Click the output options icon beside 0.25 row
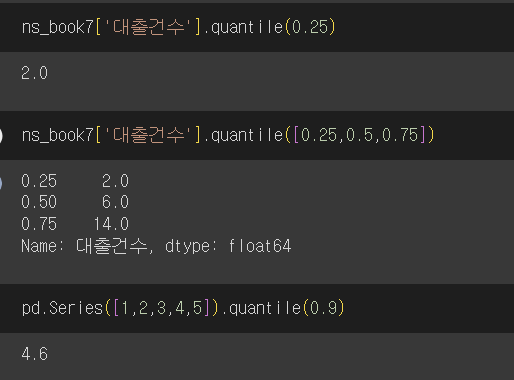This screenshot has width=514, height=380. [x=1, y=183]
